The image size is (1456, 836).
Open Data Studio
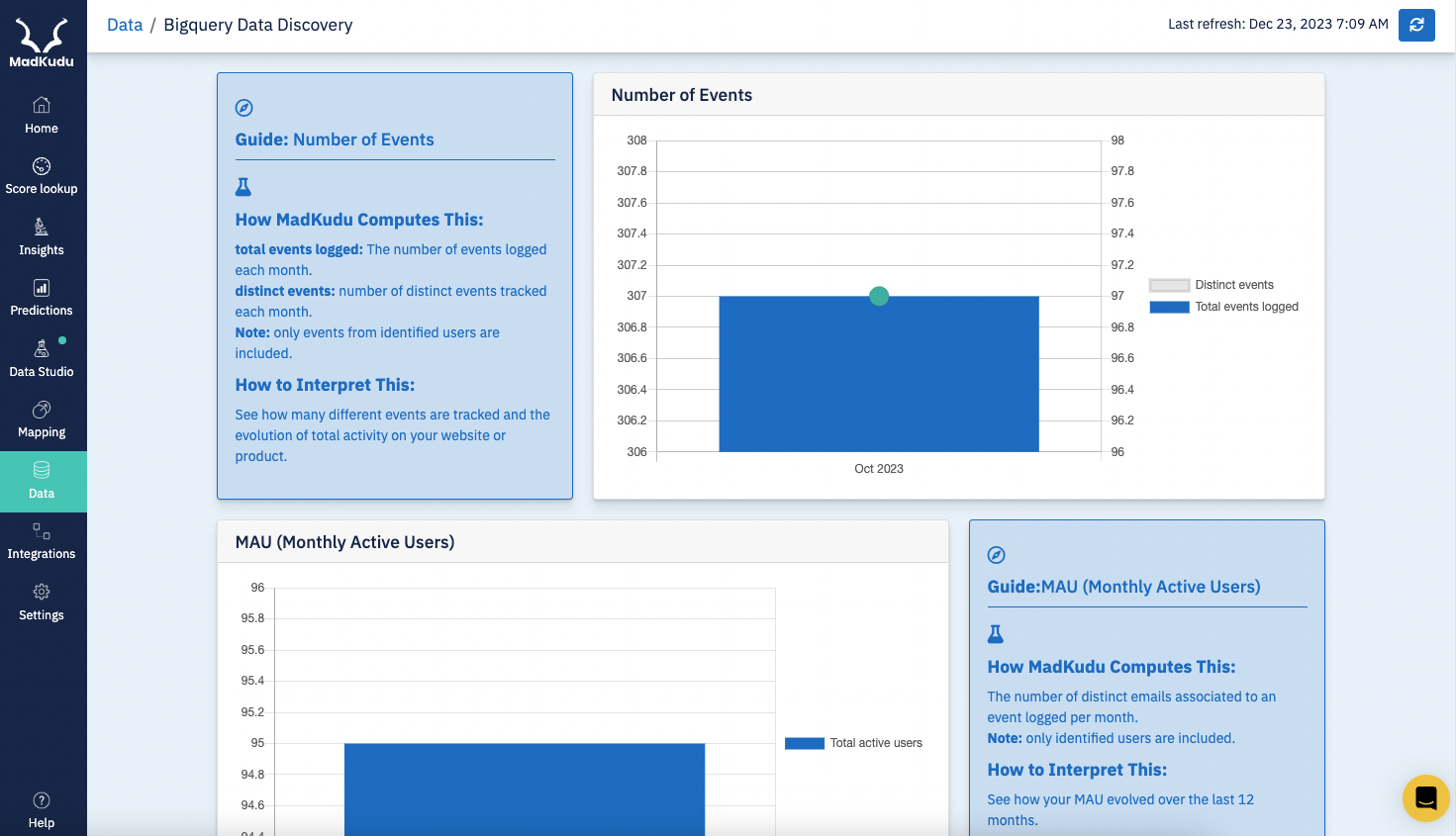point(42,359)
